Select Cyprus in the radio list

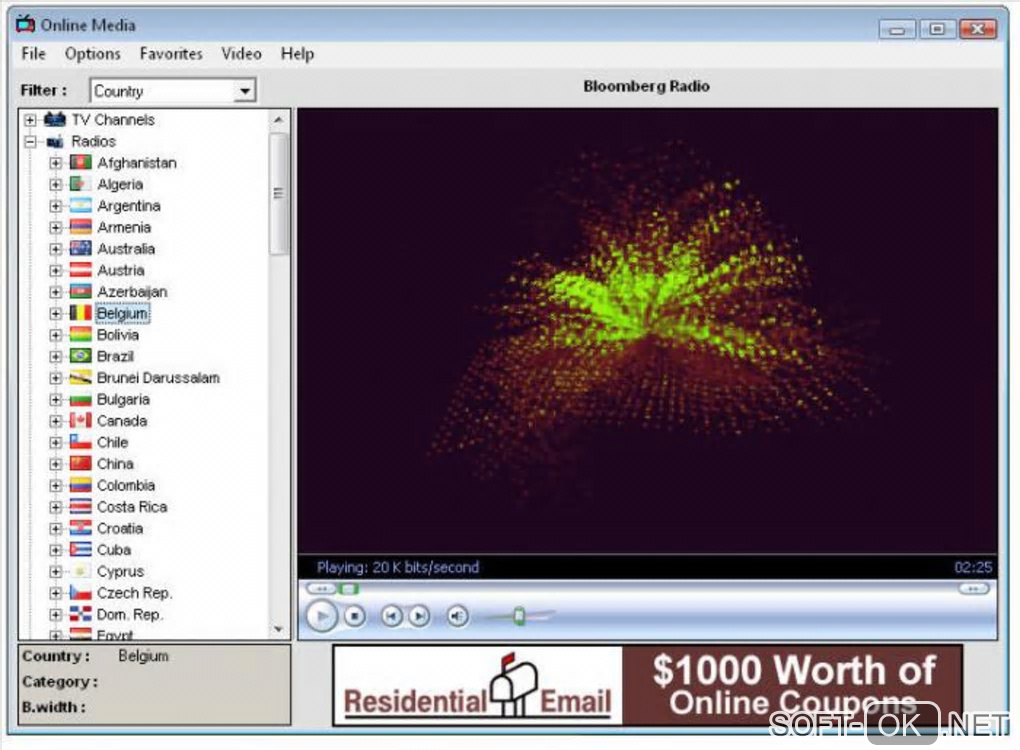pos(120,572)
